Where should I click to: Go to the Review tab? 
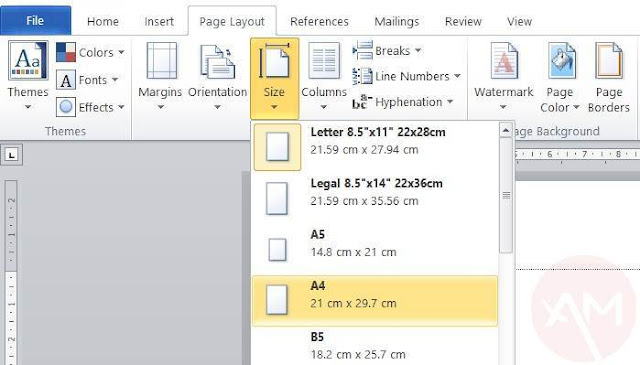click(463, 21)
